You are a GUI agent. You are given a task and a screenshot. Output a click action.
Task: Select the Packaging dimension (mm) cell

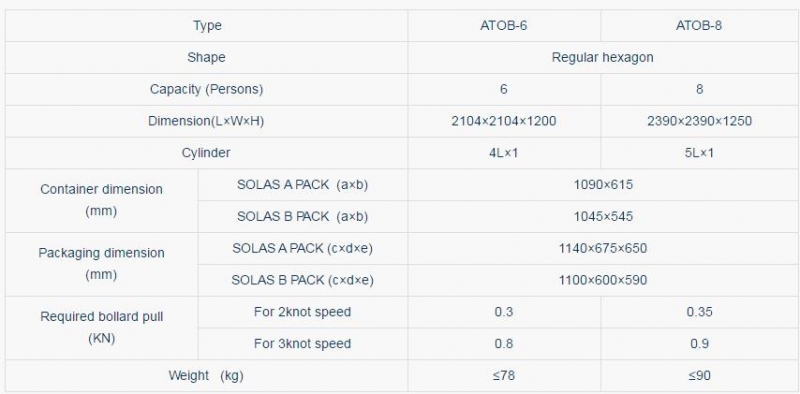(x=102, y=264)
